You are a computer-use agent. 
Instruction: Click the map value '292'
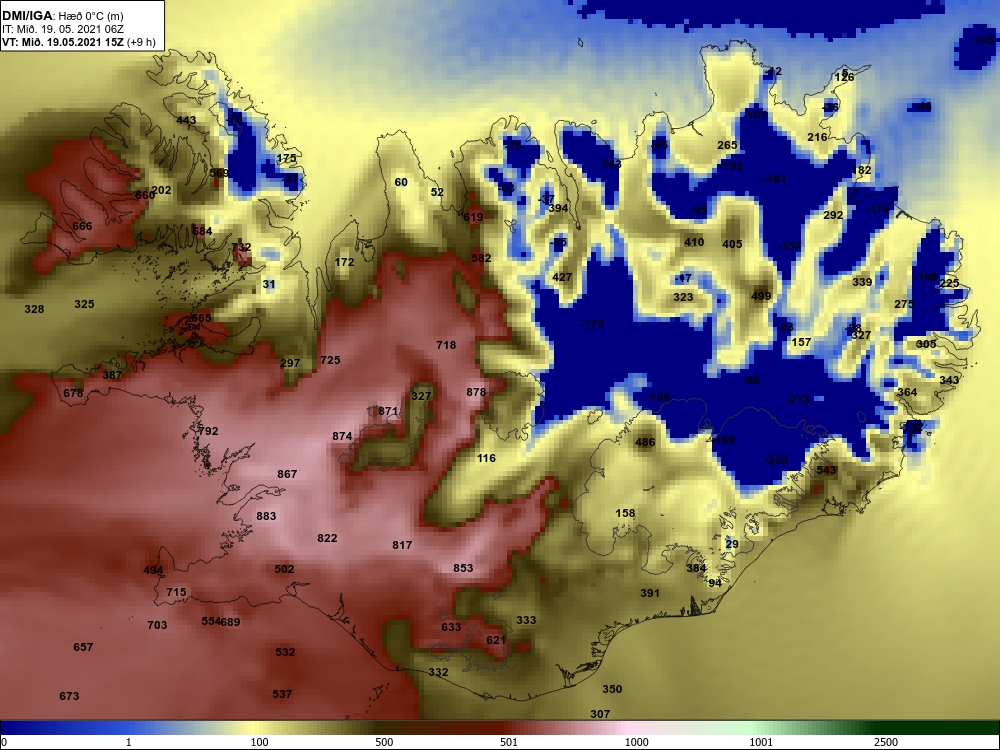pos(834,215)
